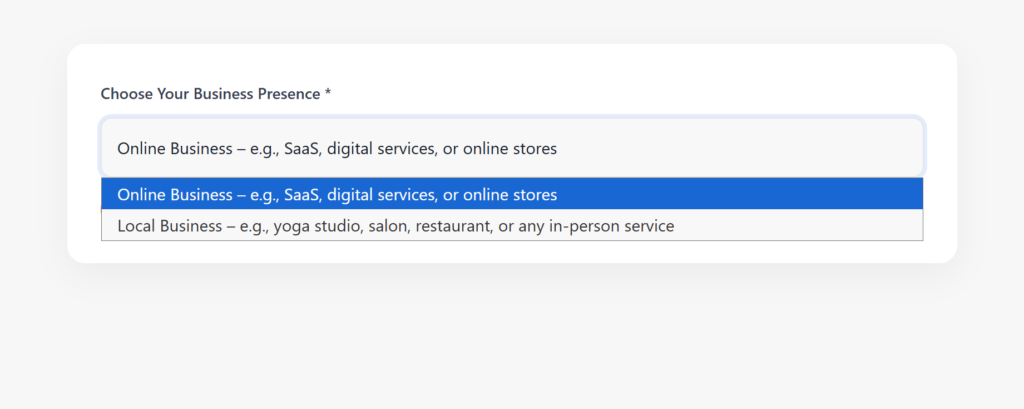Pick the option mentioning SaaS in list
1024x409 pixels.
pos(337,194)
